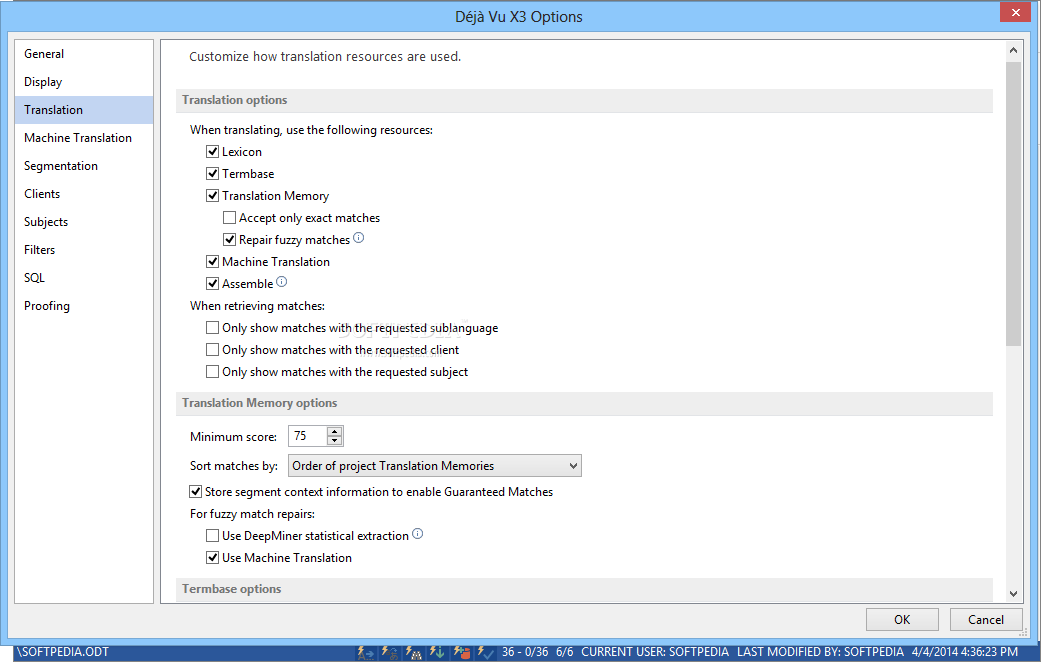Open the Sort matches by dropdown
This screenshot has height=662, width=1041.
(x=435, y=465)
